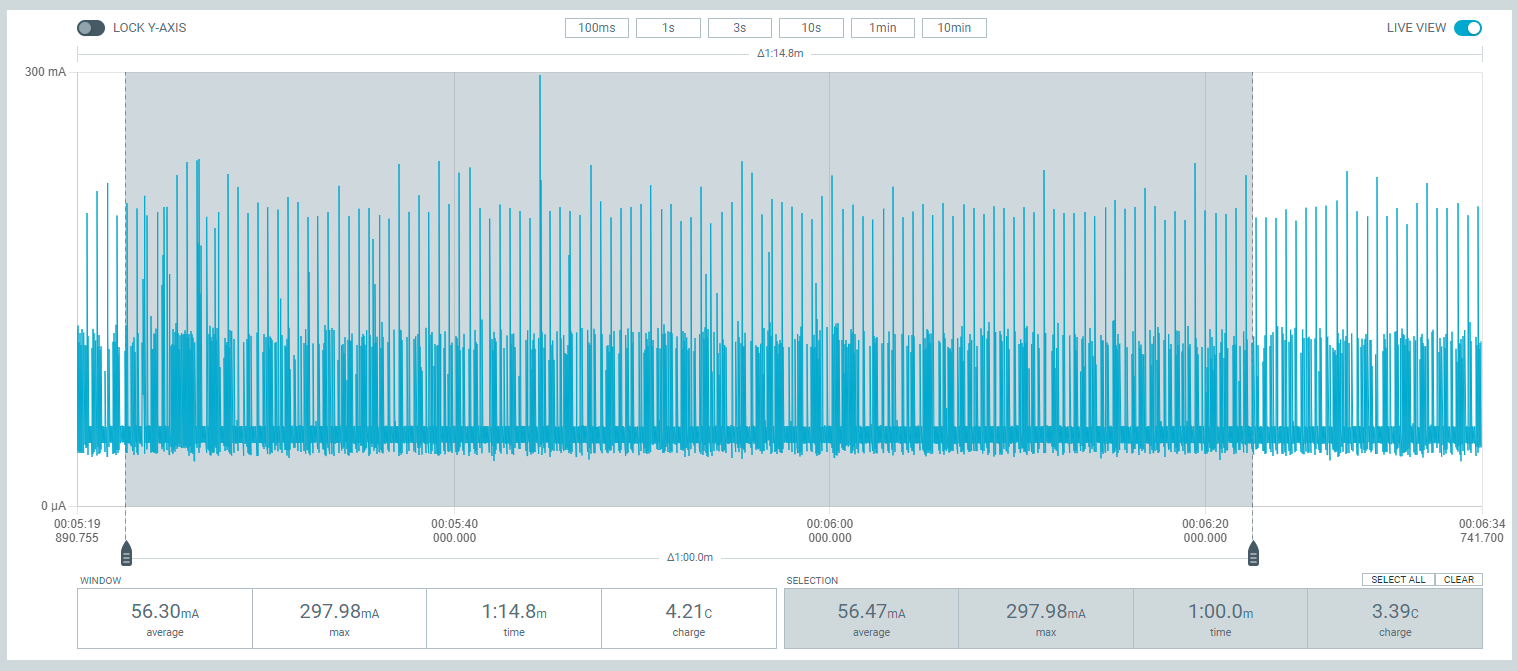This screenshot has width=1518, height=671.
Task: Click the Δ1:14.8m window span label
Action: (780, 54)
